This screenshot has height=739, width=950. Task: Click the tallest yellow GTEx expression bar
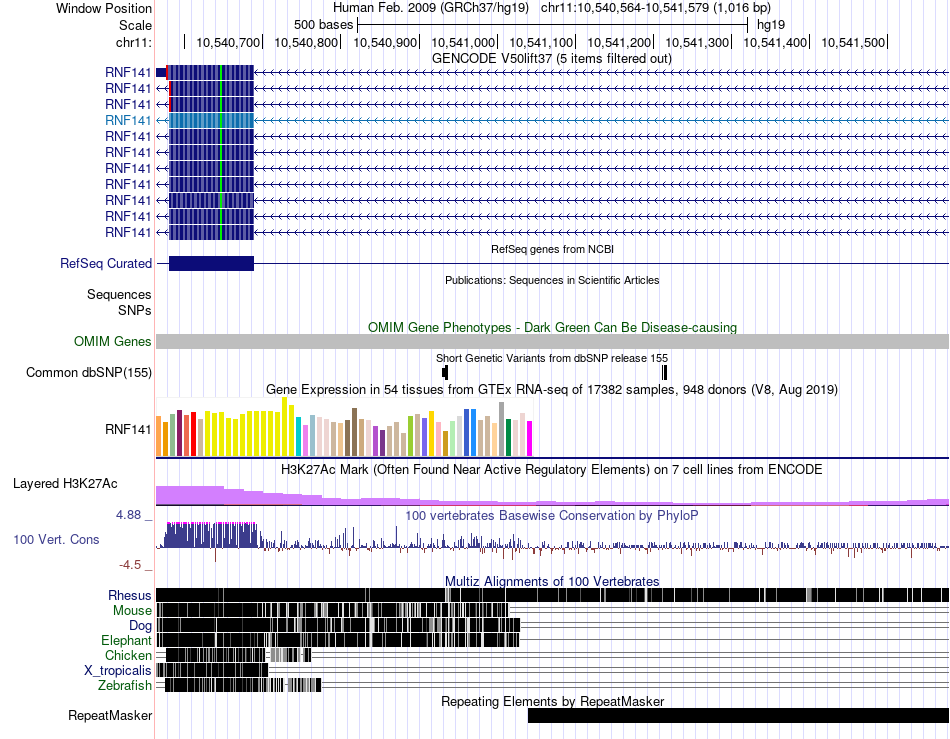tap(285, 426)
